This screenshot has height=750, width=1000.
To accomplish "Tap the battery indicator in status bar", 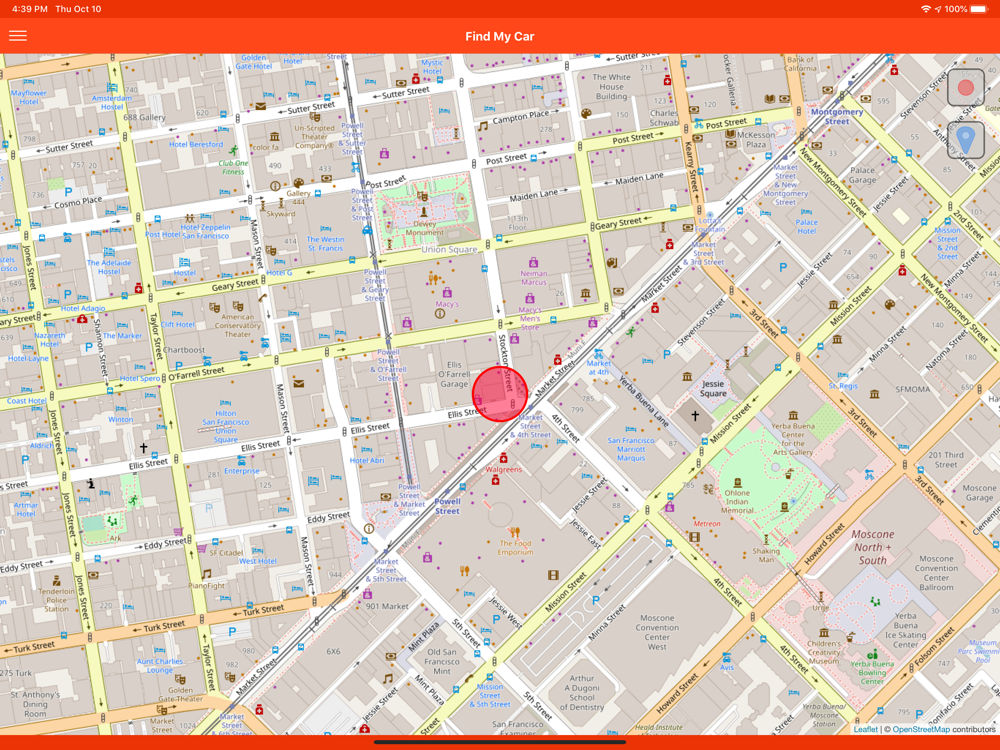I will click(978, 9).
